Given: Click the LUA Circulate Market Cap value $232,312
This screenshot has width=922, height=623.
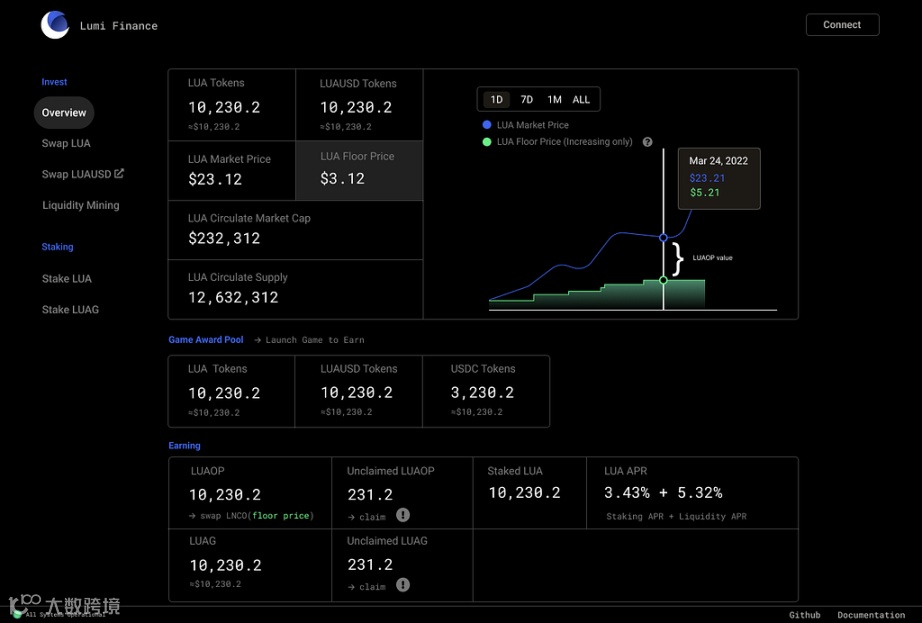Looking at the screenshot, I should (x=224, y=238).
